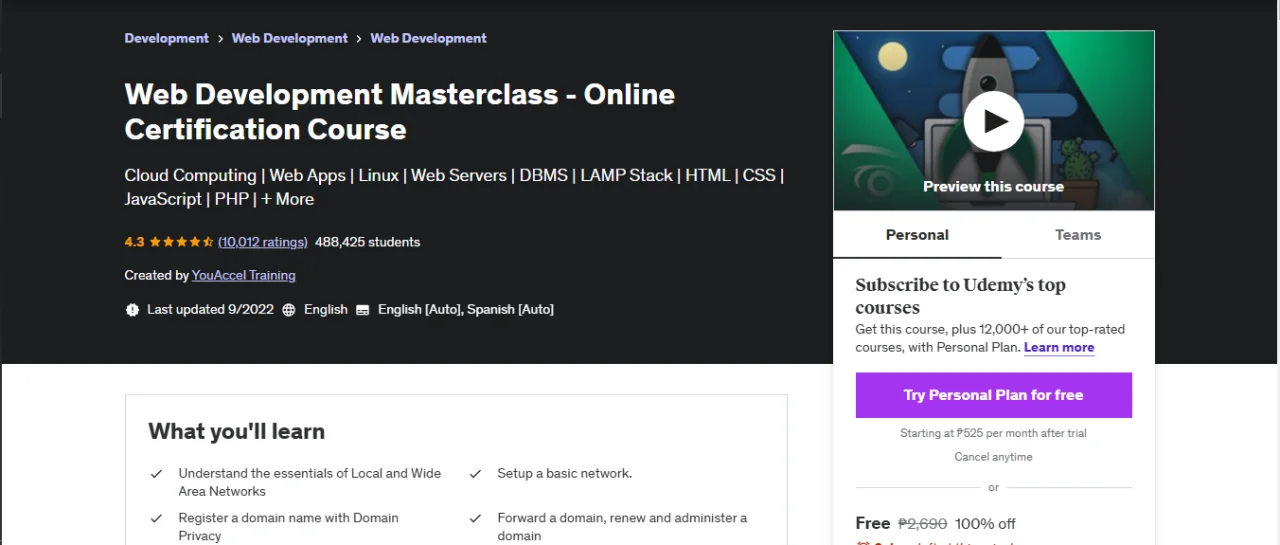The height and width of the screenshot is (545, 1280).
Task: Click 'Subscribe to Udemy's top courses' heading
Action: [960, 296]
